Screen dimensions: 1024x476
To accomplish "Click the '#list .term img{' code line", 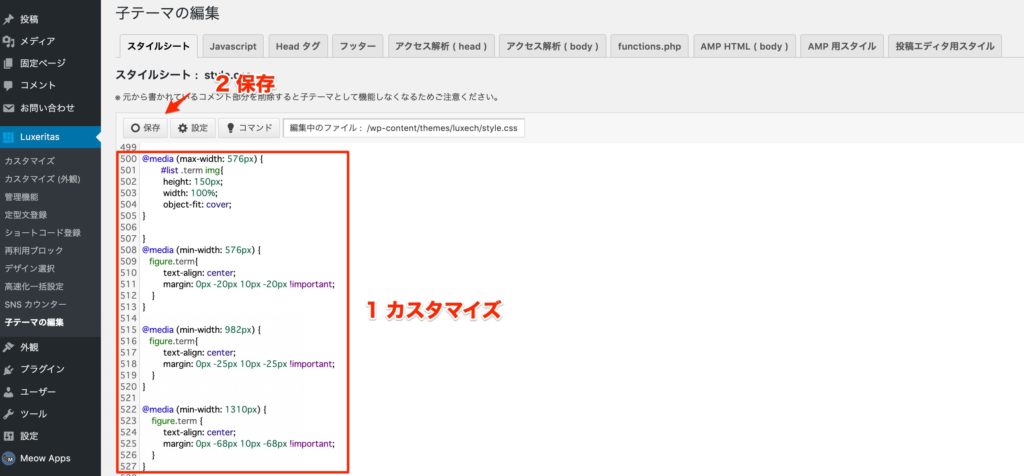I will [191, 170].
